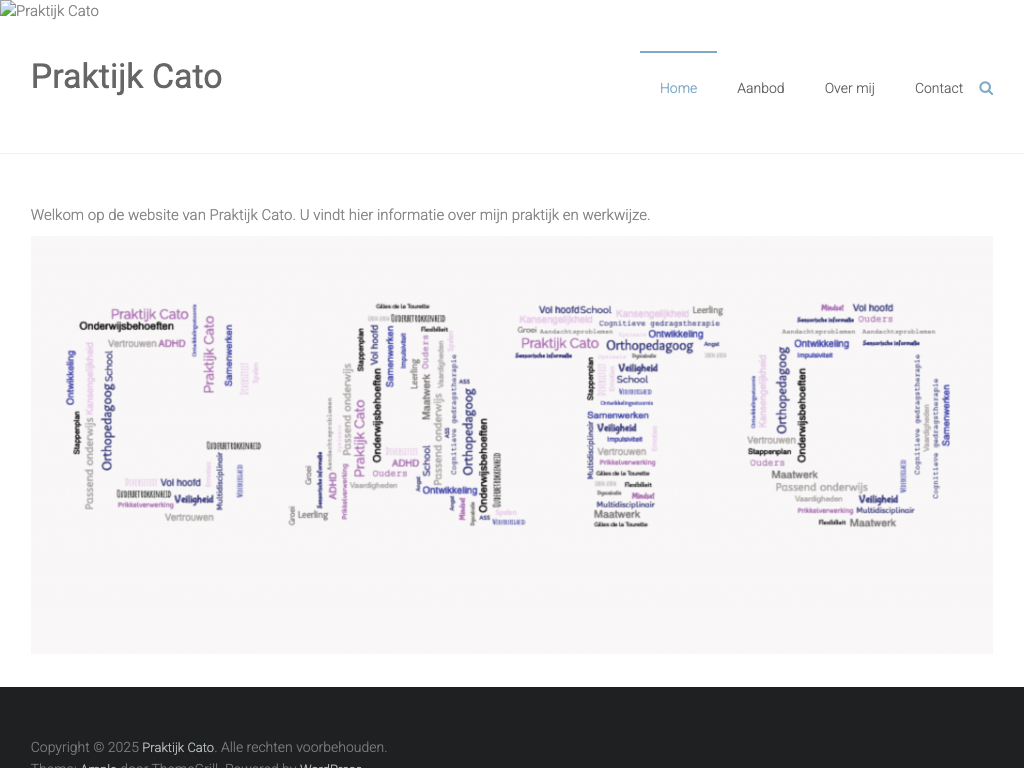Click the large Praktijk Cato site title
This screenshot has height=768, width=1024.
pos(126,76)
